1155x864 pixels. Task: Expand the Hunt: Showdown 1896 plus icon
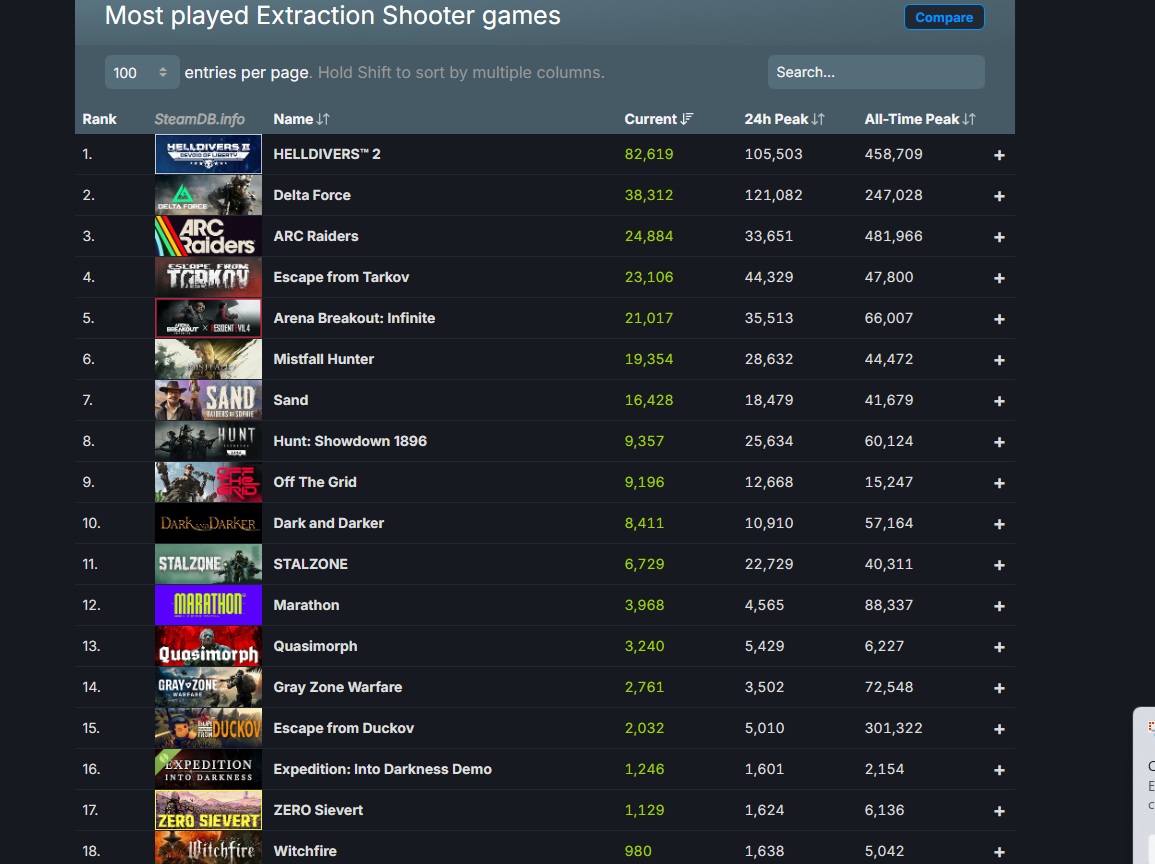pyautogui.click(x=999, y=442)
